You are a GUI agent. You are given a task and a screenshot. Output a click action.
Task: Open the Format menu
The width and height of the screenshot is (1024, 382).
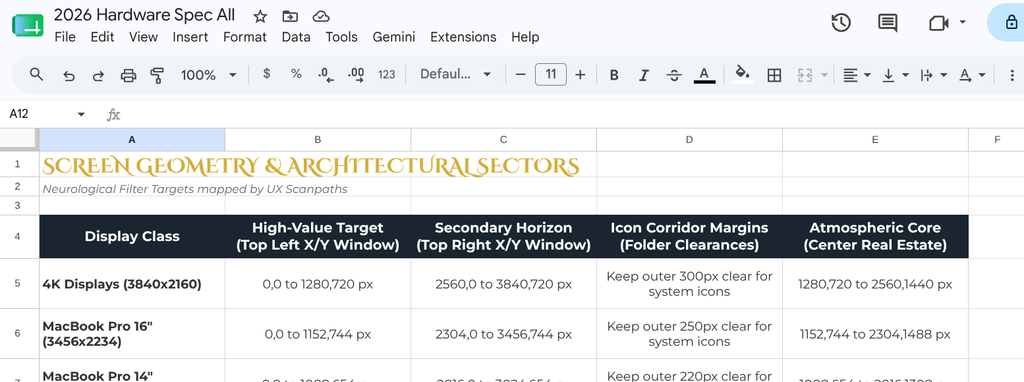click(x=245, y=37)
